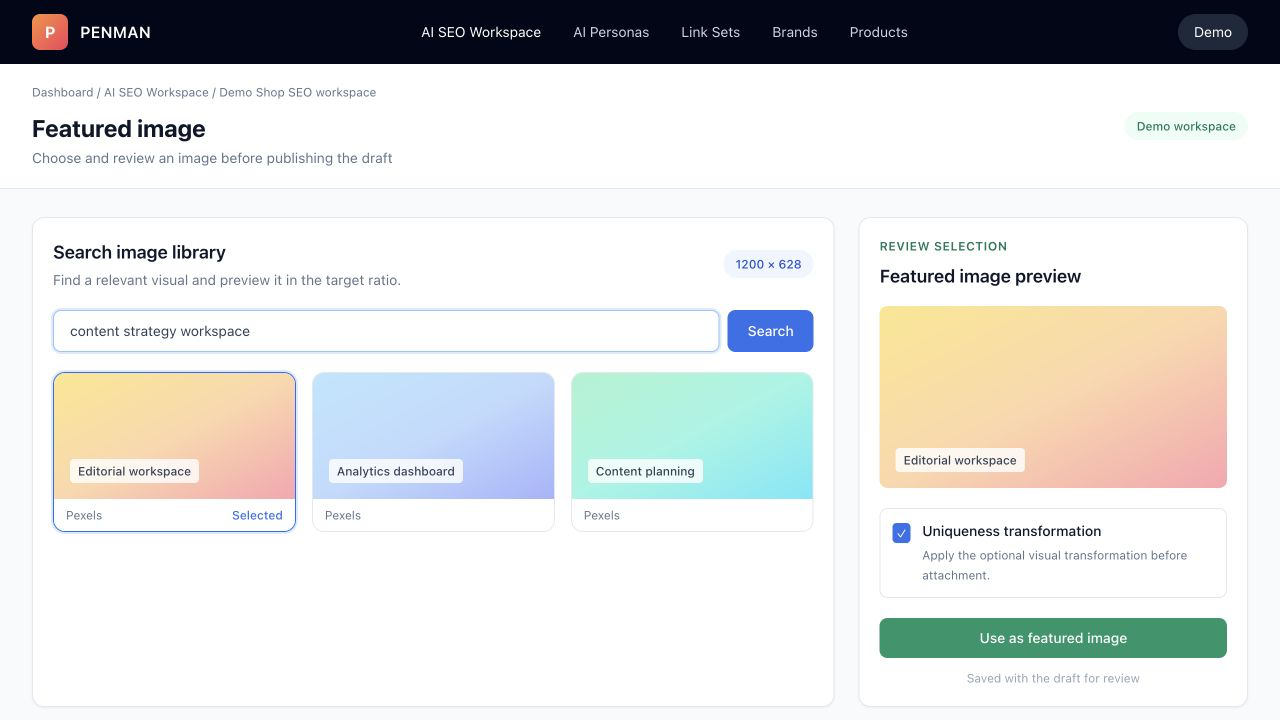Screen dimensions: 1280x720
Task: Go to Link Sets in top navigation
Action: 711,32
